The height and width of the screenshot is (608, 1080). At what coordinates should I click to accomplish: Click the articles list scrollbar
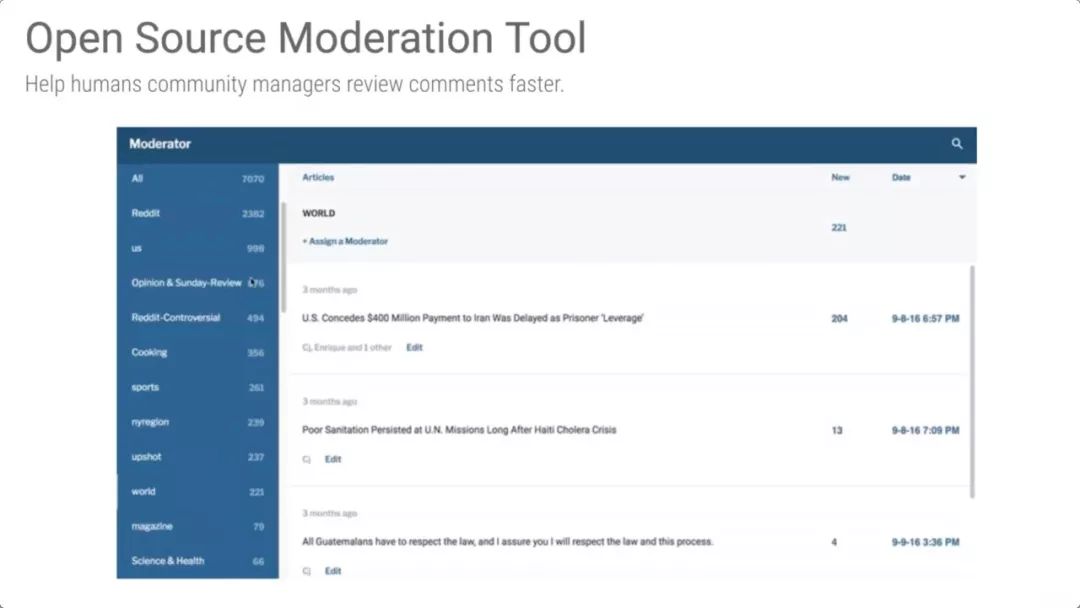[x=972, y=382]
